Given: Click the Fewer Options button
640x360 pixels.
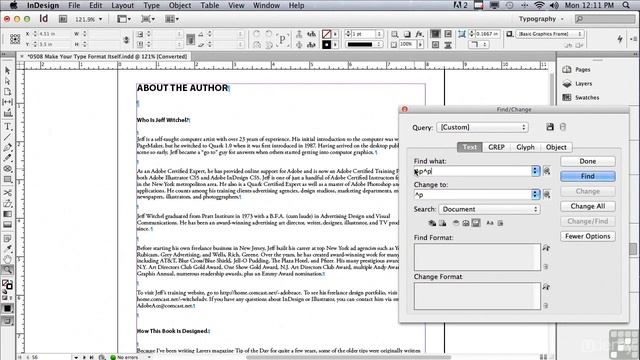Looking at the screenshot, I should [587, 236].
